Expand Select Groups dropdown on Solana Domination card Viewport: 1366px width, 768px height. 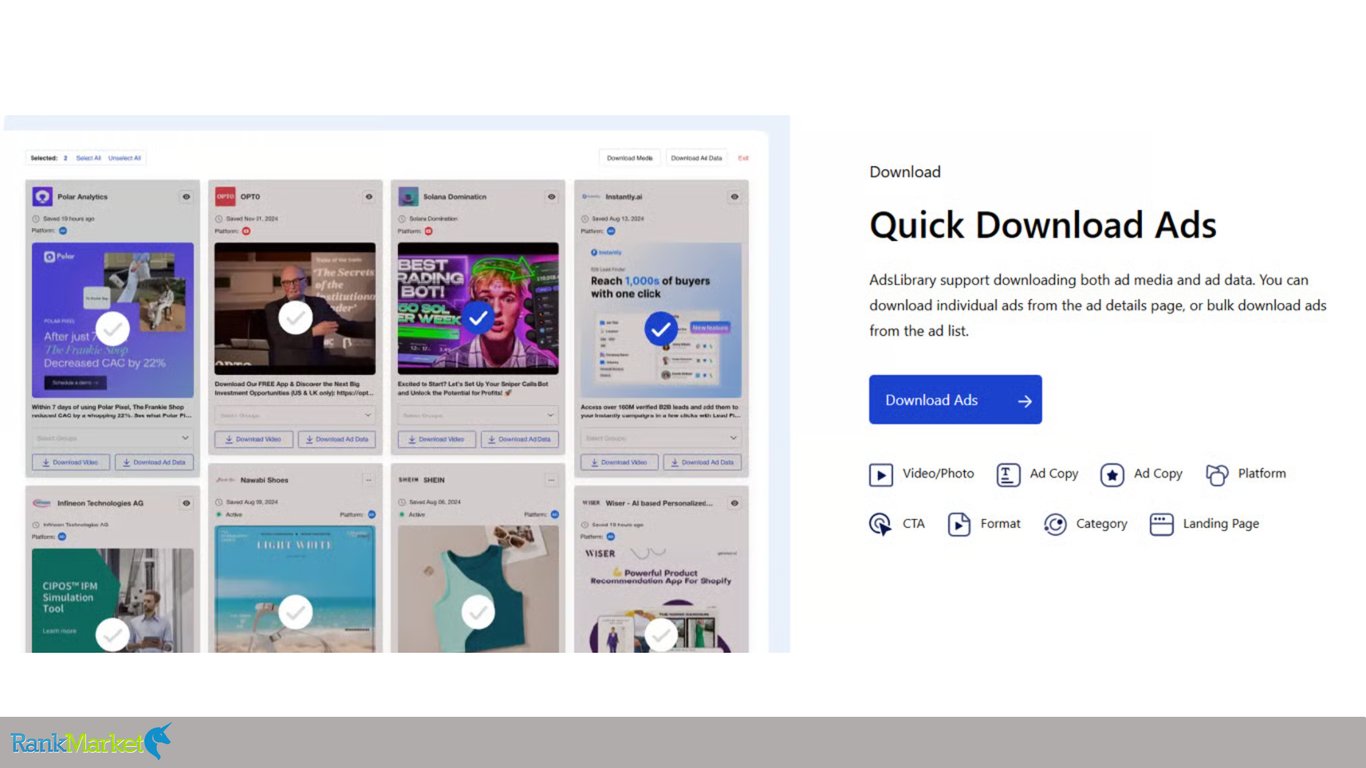click(x=478, y=415)
